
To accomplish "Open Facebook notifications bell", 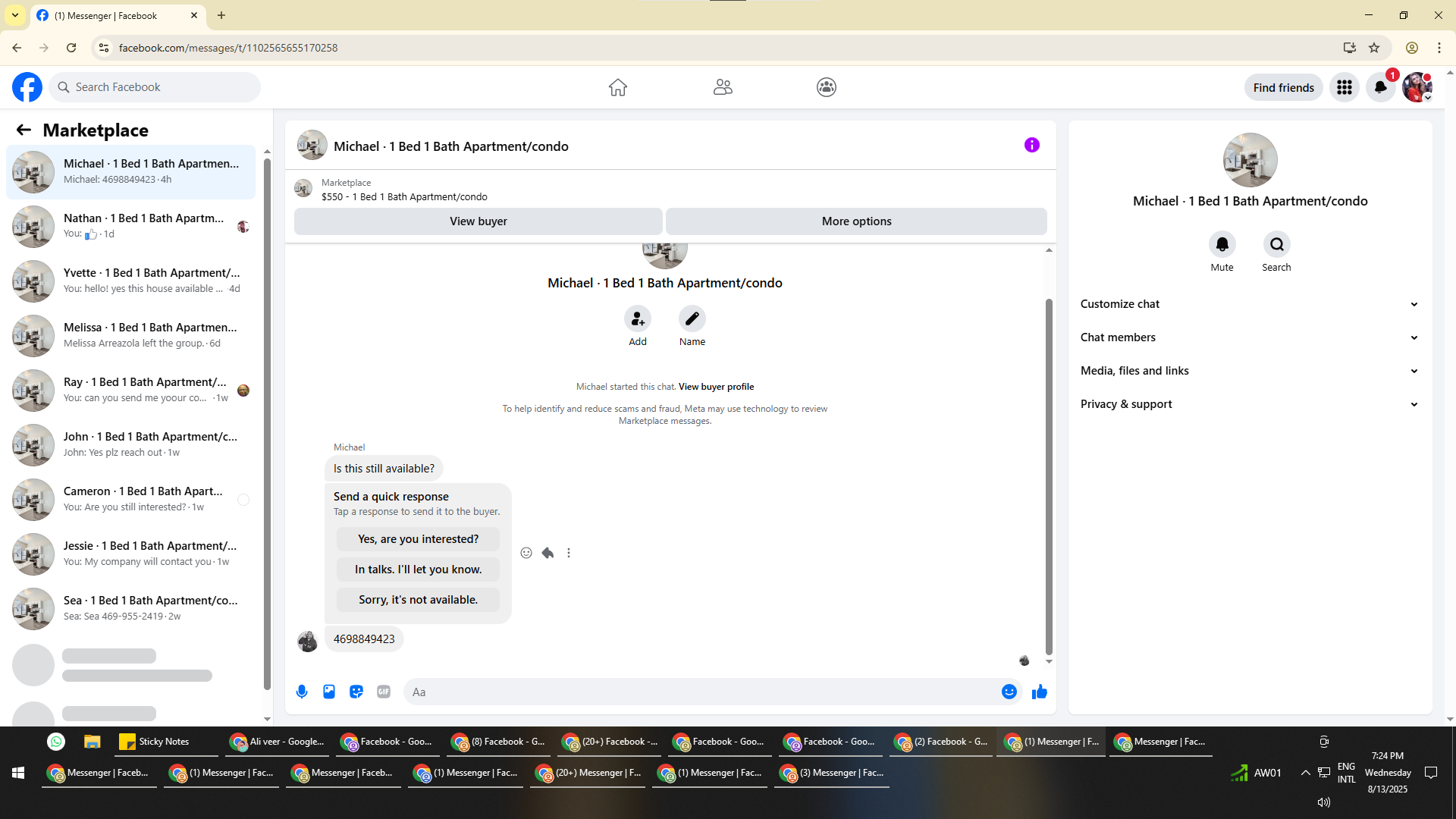I will pos(1380,87).
